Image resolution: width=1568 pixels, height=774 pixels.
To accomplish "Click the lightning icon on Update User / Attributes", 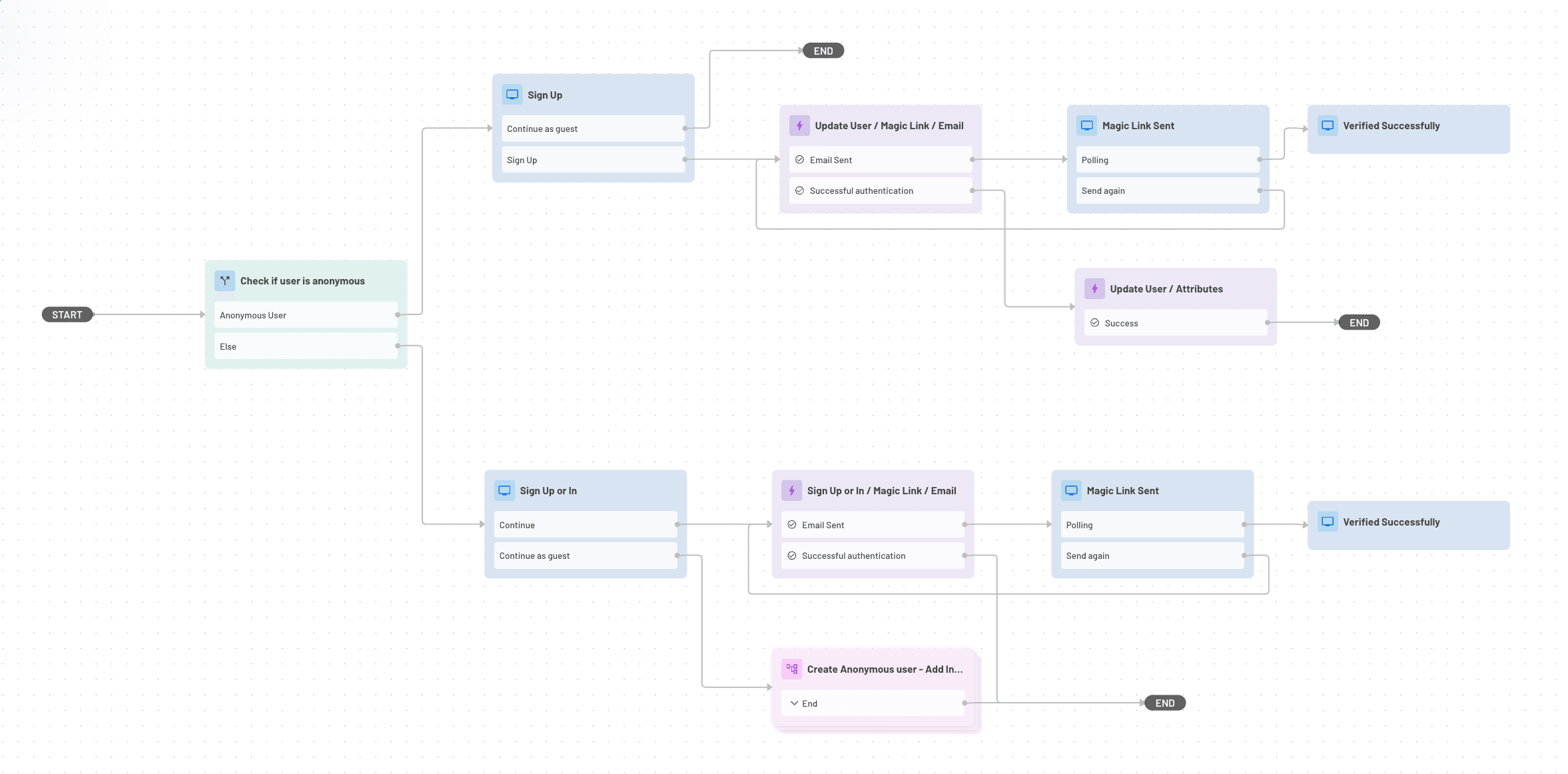I will point(1094,288).
